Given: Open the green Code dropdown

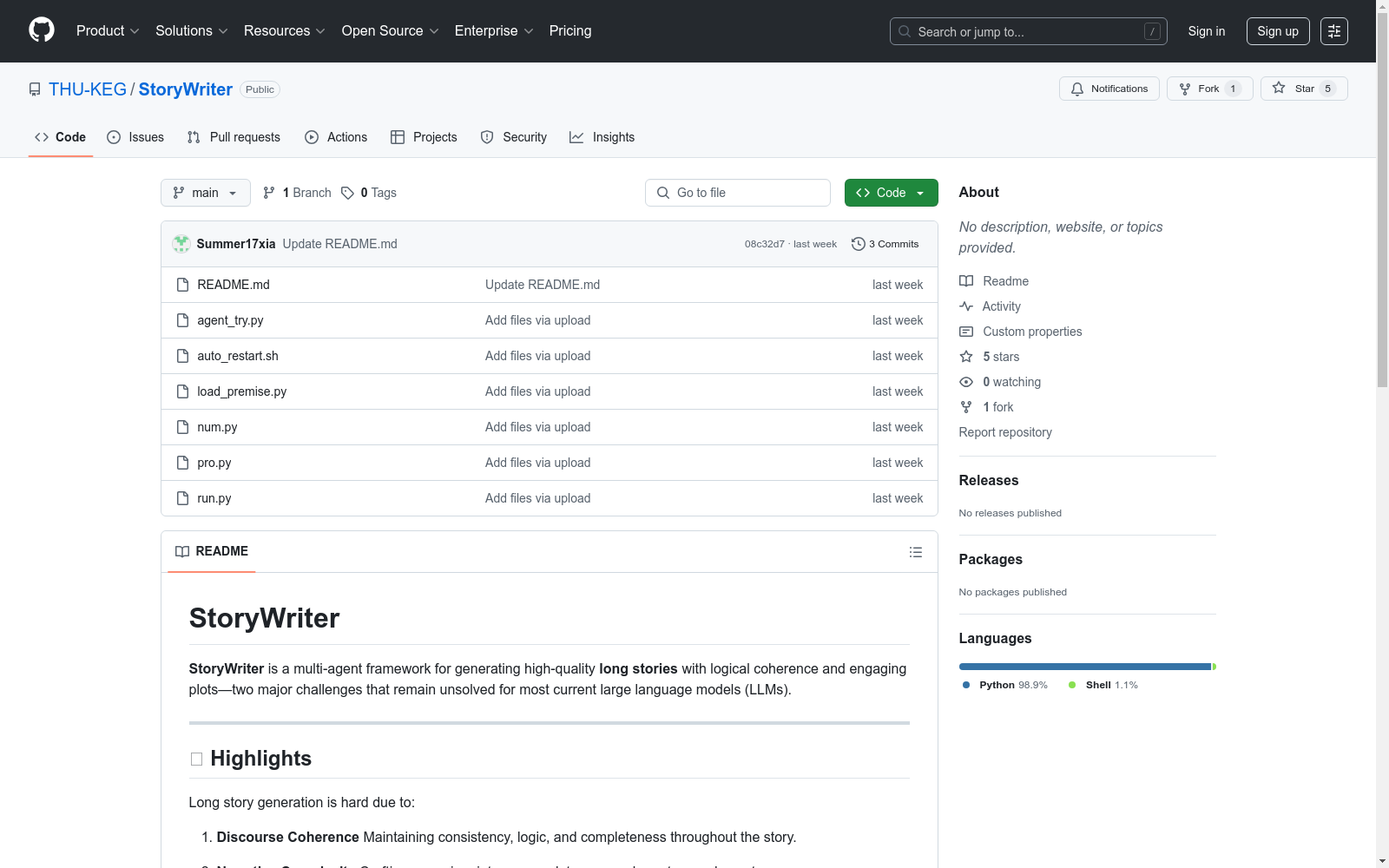Looking at the screenshot, I should point(891,193).
